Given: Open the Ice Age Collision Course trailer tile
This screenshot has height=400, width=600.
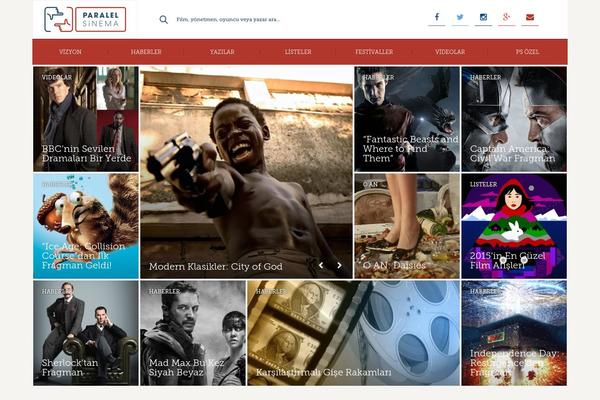Looking at the screenshot, I should [86, 226].
